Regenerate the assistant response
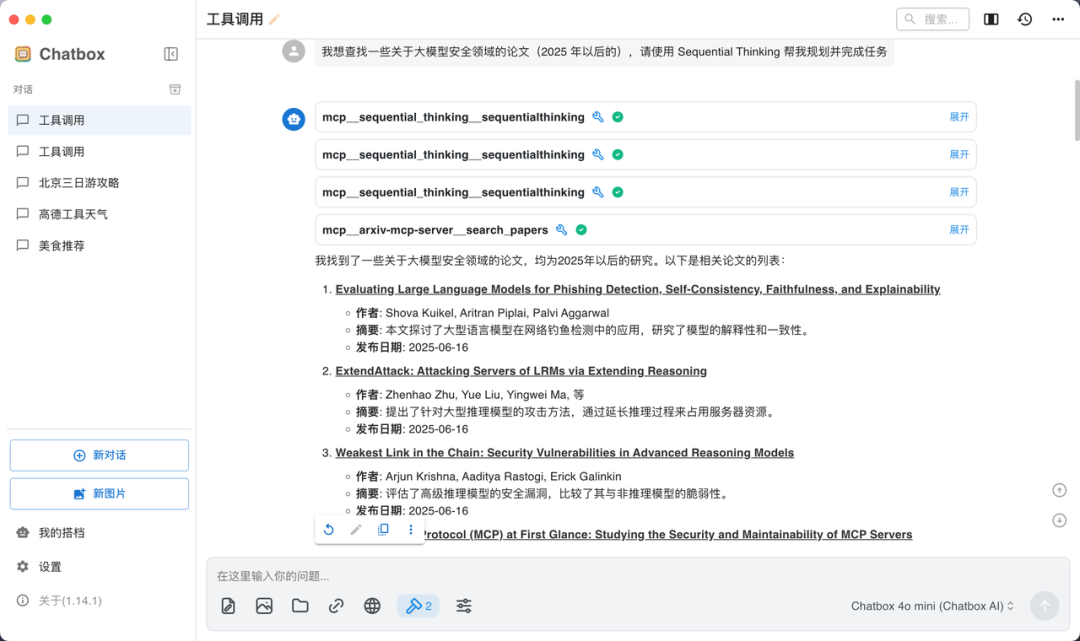This screenshot has width=1080, height=641. coord(329,529)
